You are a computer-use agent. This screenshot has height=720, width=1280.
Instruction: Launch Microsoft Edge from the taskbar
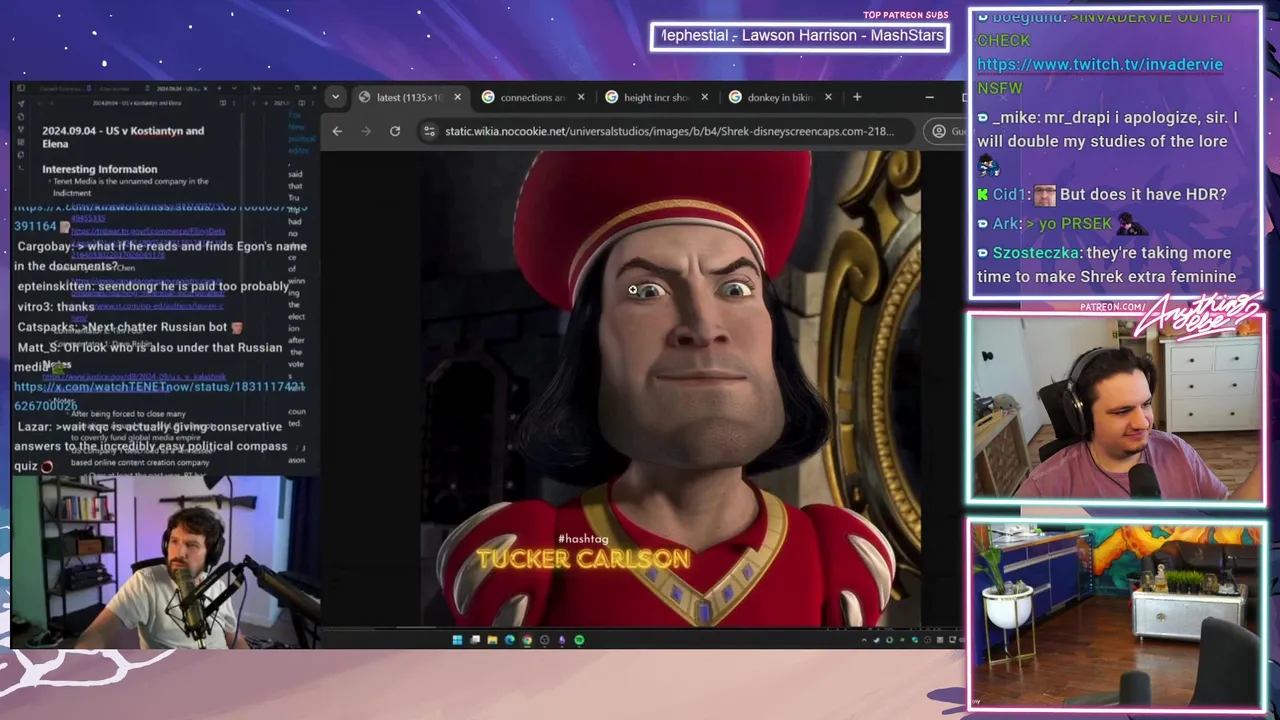510,640
